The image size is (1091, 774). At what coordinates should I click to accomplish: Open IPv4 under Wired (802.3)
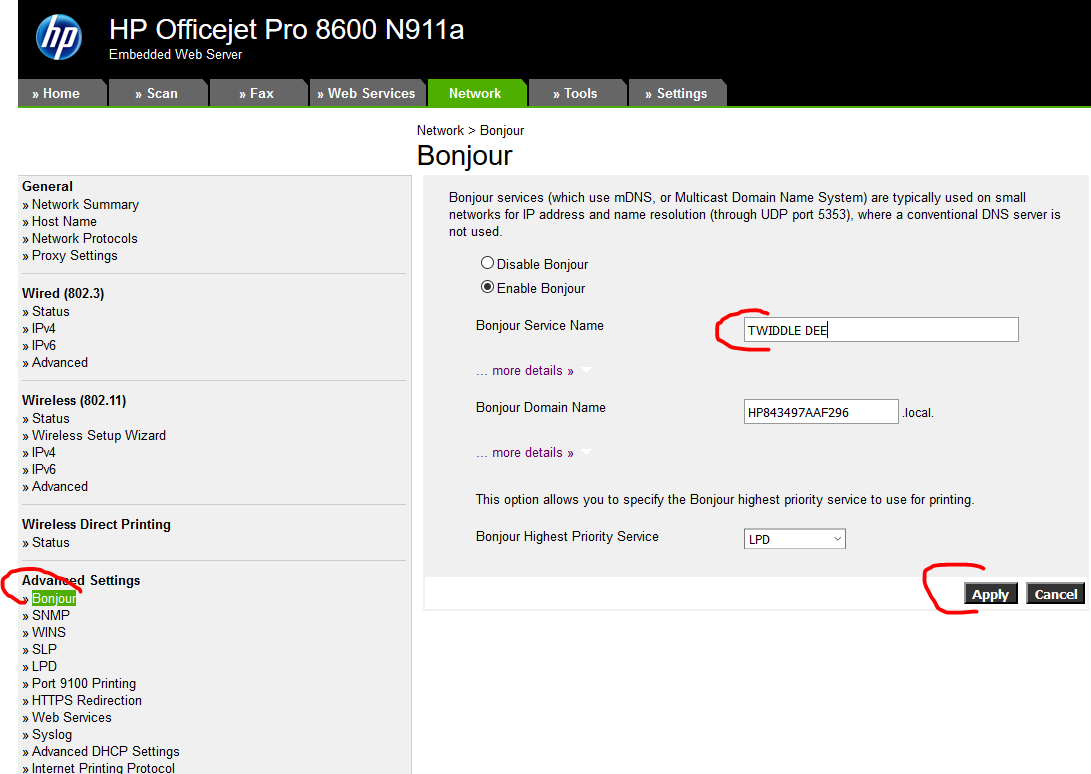pyautogui.click(x=44, y=329)
